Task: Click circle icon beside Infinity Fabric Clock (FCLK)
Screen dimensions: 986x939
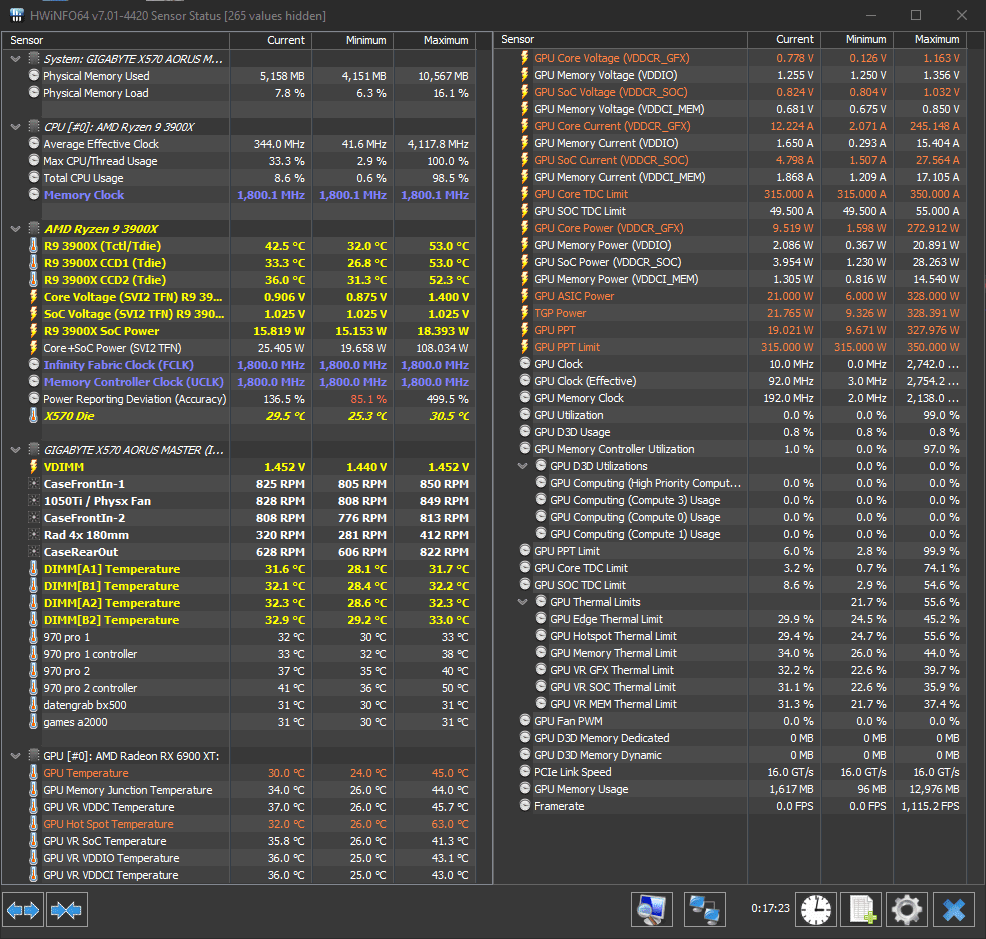Action: (x=34, y=364)
